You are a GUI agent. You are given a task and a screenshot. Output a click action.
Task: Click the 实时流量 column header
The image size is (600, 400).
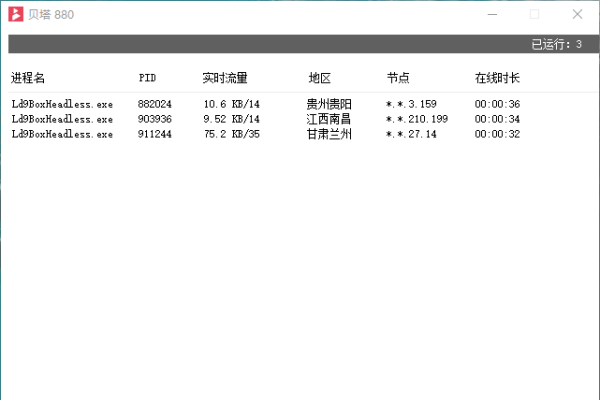click(x=225, y=78)
